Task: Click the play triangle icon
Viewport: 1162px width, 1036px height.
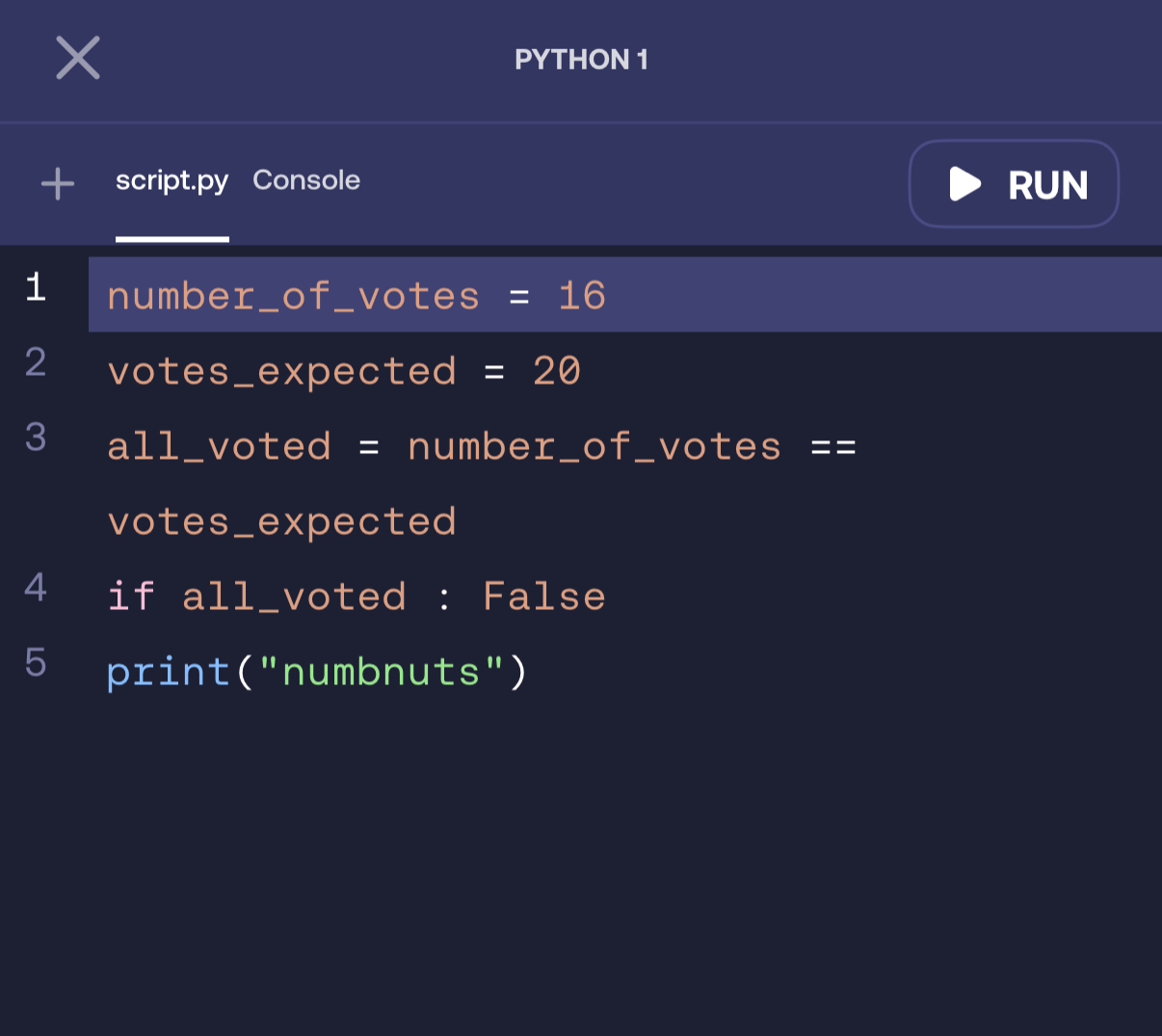Action: (964, 184)
